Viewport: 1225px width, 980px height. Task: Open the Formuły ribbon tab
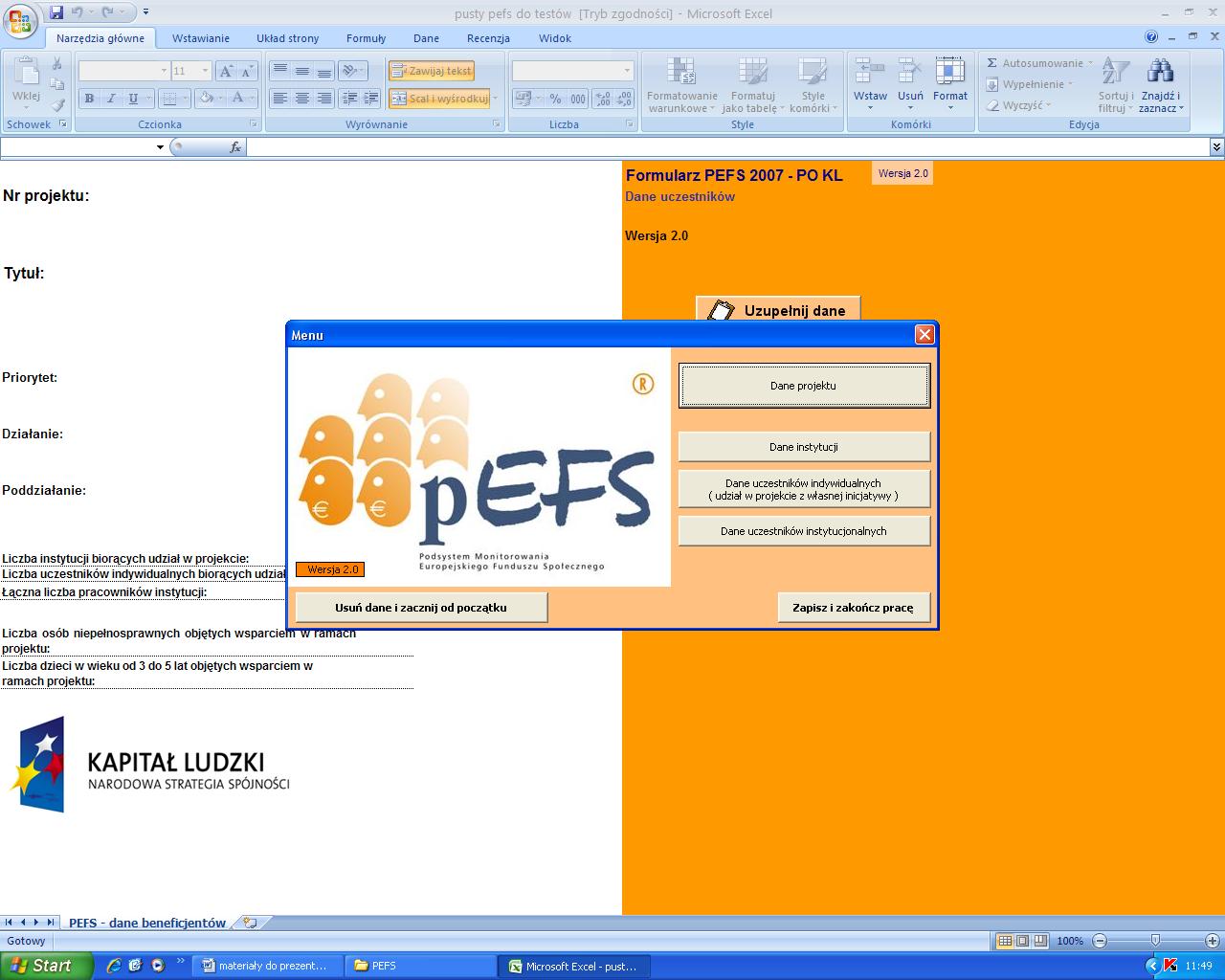pos(367,38)
